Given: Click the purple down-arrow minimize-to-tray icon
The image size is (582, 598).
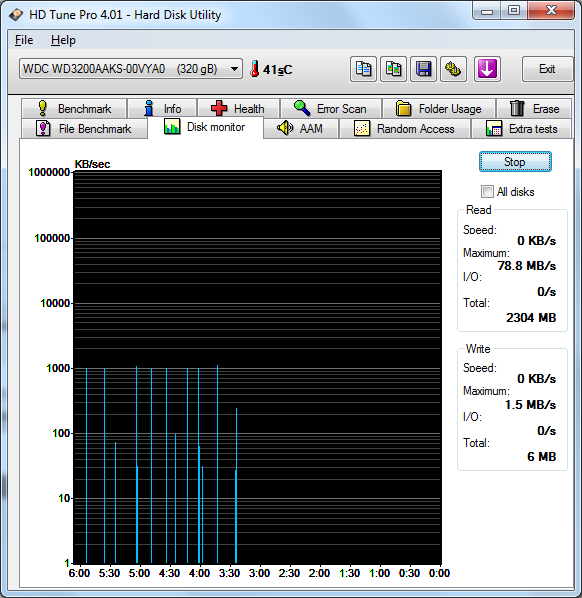Looking at the screenshot, I should point(487,69).
